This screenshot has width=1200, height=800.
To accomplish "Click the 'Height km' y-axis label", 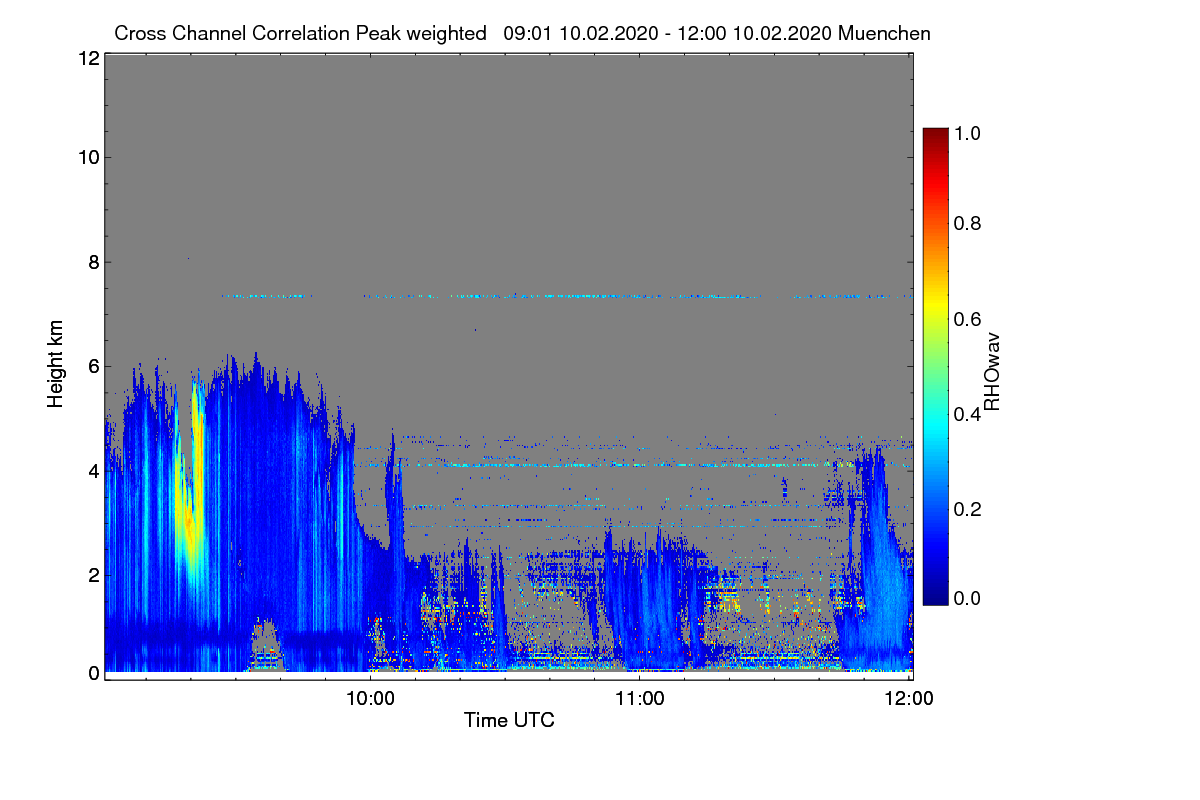I will point(57,366).
